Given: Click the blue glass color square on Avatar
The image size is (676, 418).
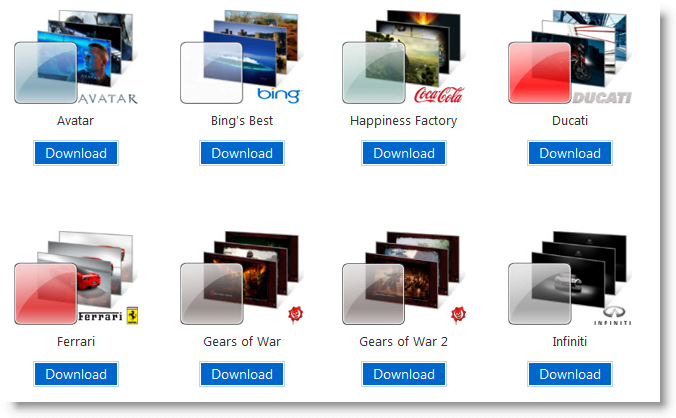Looking at the screenshot, I should (x=46, y=73).
